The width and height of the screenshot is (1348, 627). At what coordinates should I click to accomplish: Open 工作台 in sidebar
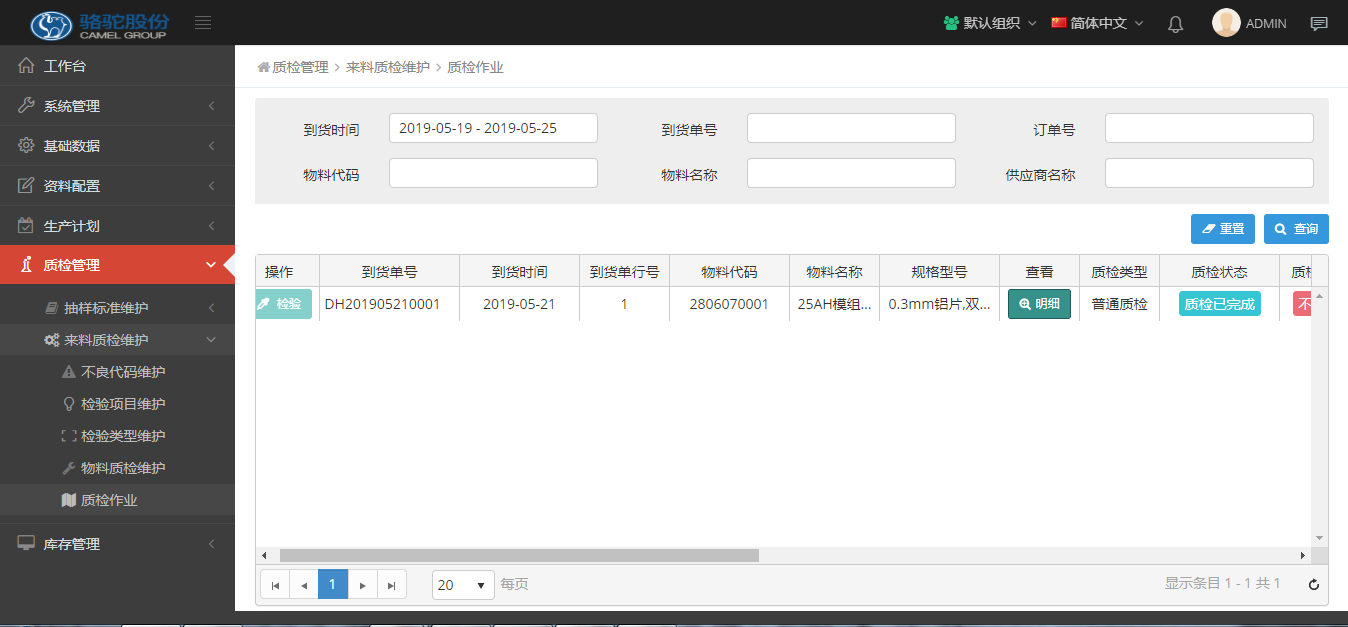[117, 66]
